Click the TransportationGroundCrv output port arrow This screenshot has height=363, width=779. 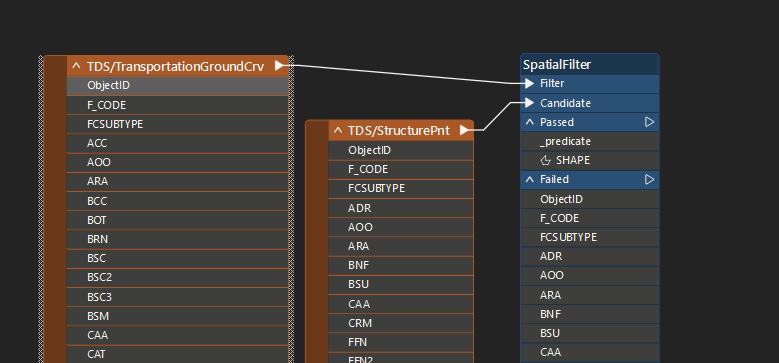tap(280, 65)
